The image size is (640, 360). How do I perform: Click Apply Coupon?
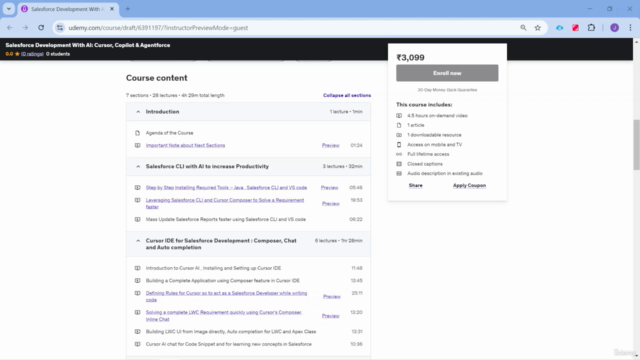pos(469,185)
